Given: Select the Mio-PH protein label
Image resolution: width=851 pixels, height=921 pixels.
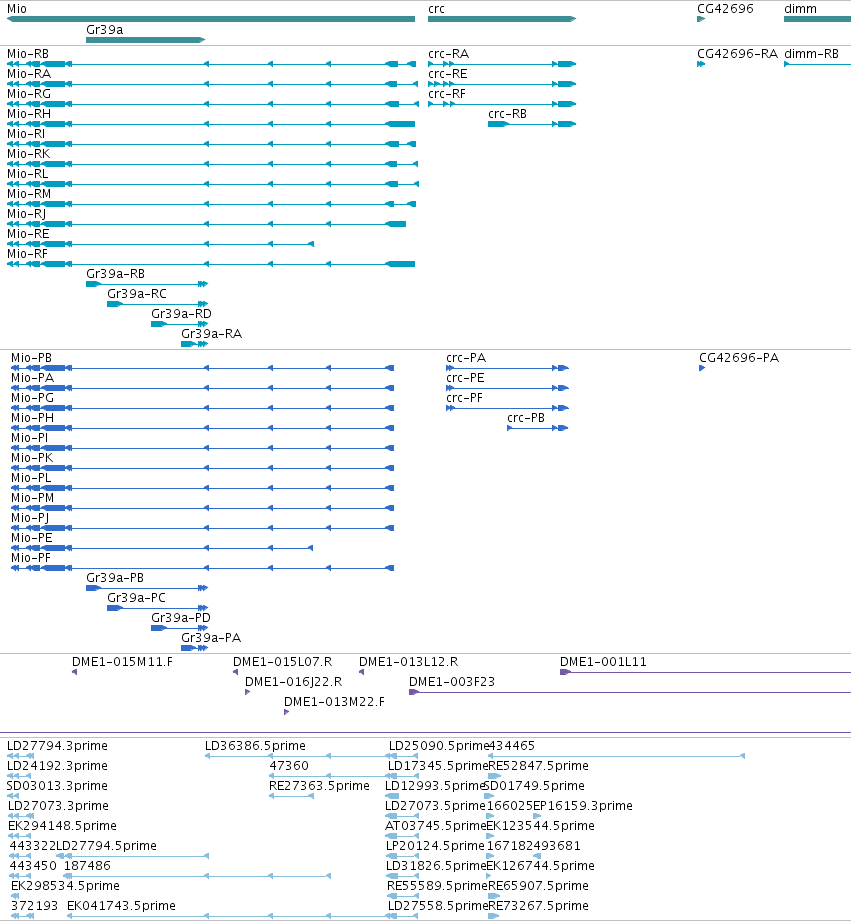Looking at the screenshot, I should coord(32,418).
